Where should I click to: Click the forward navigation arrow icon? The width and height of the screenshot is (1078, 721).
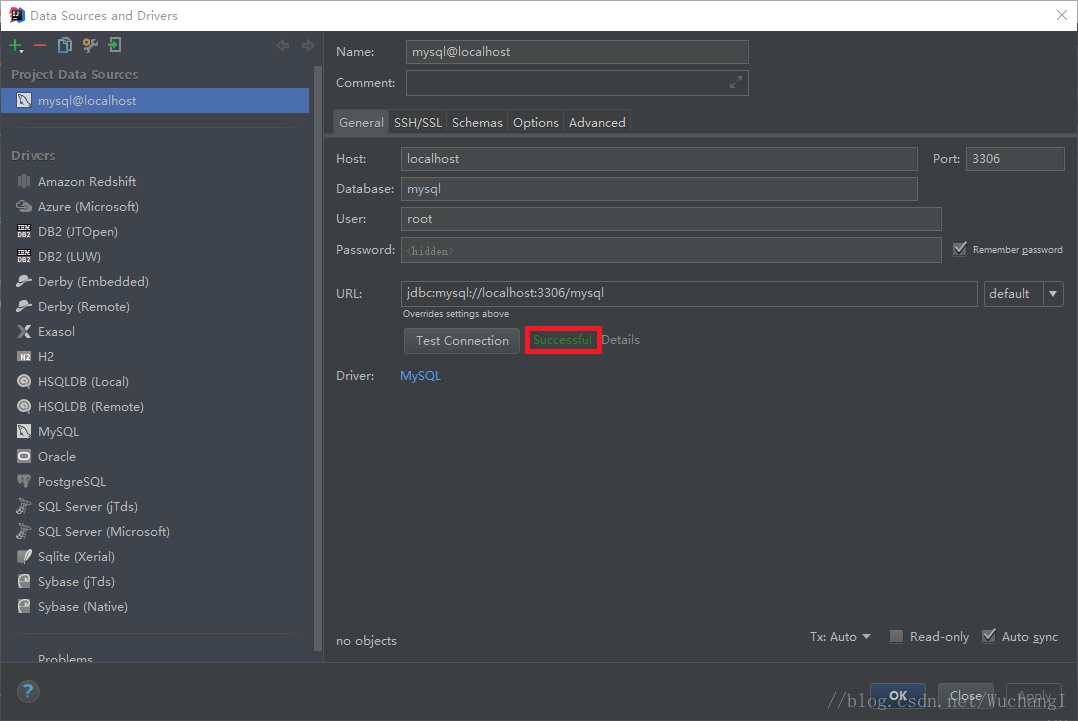click(307, 45)
